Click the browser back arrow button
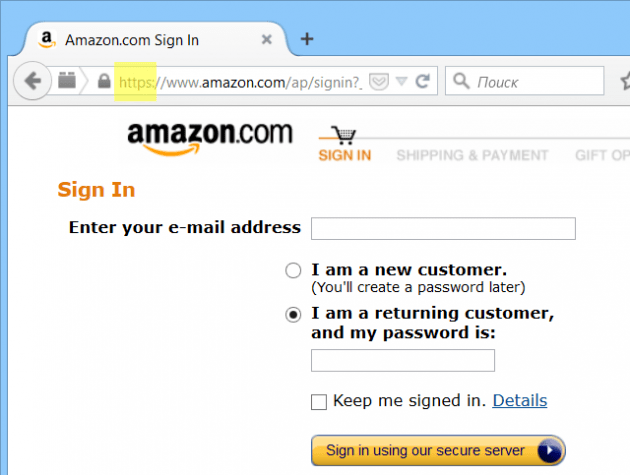 33,81
